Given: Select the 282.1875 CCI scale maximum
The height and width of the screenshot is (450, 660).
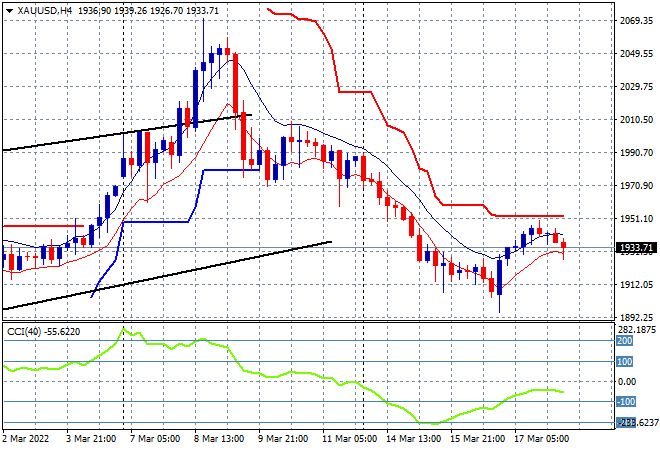Looking at the screenshot, I should 636,330.
